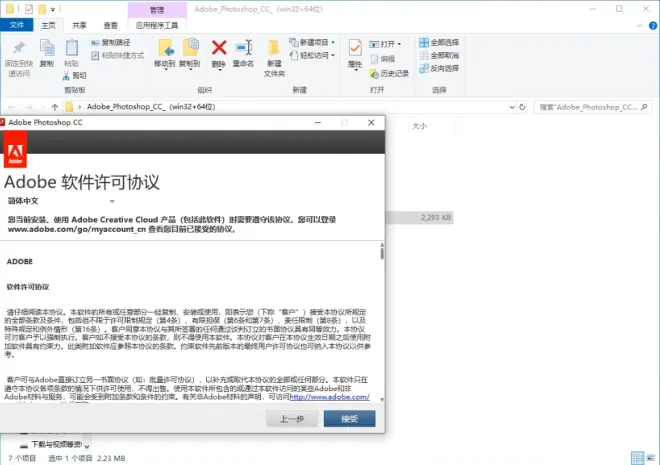Open the Delete button dropdown arrow

click(219, 69)
